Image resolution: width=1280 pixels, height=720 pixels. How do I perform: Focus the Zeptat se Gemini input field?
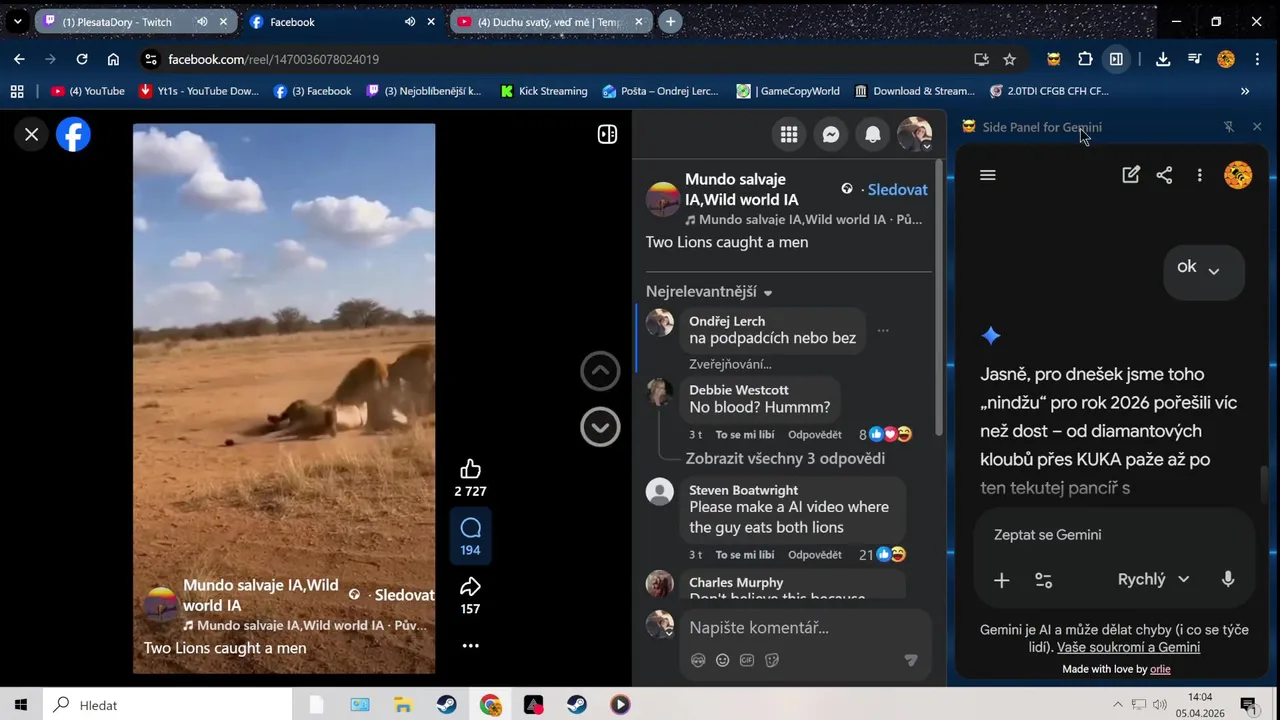pyautogui.click(x=1114, y=535)
